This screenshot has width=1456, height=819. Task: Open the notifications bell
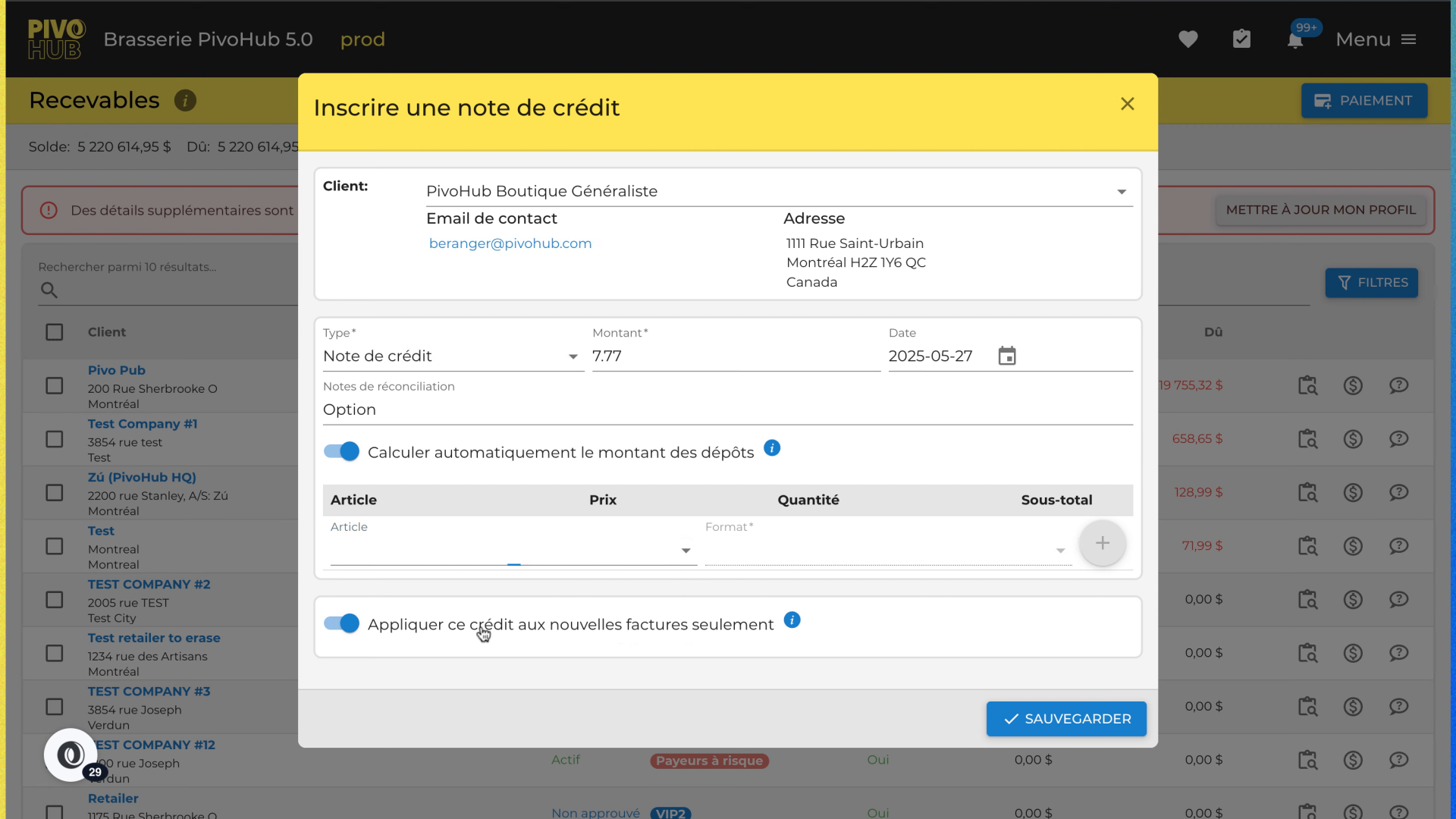1295,41
